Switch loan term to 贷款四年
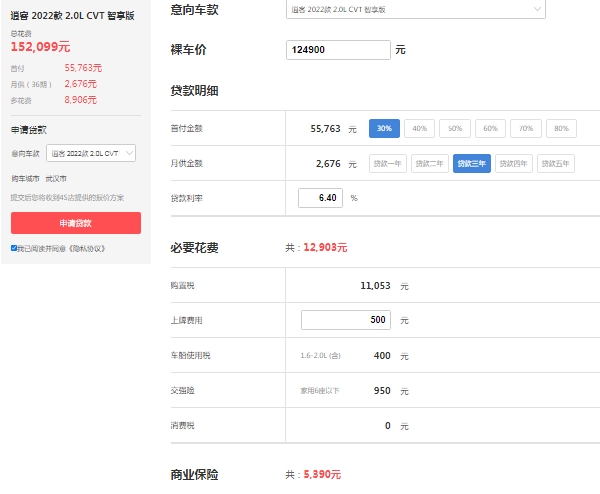Image resolution: width=600 pixels, height=494 pixels. tap(514, 163)
